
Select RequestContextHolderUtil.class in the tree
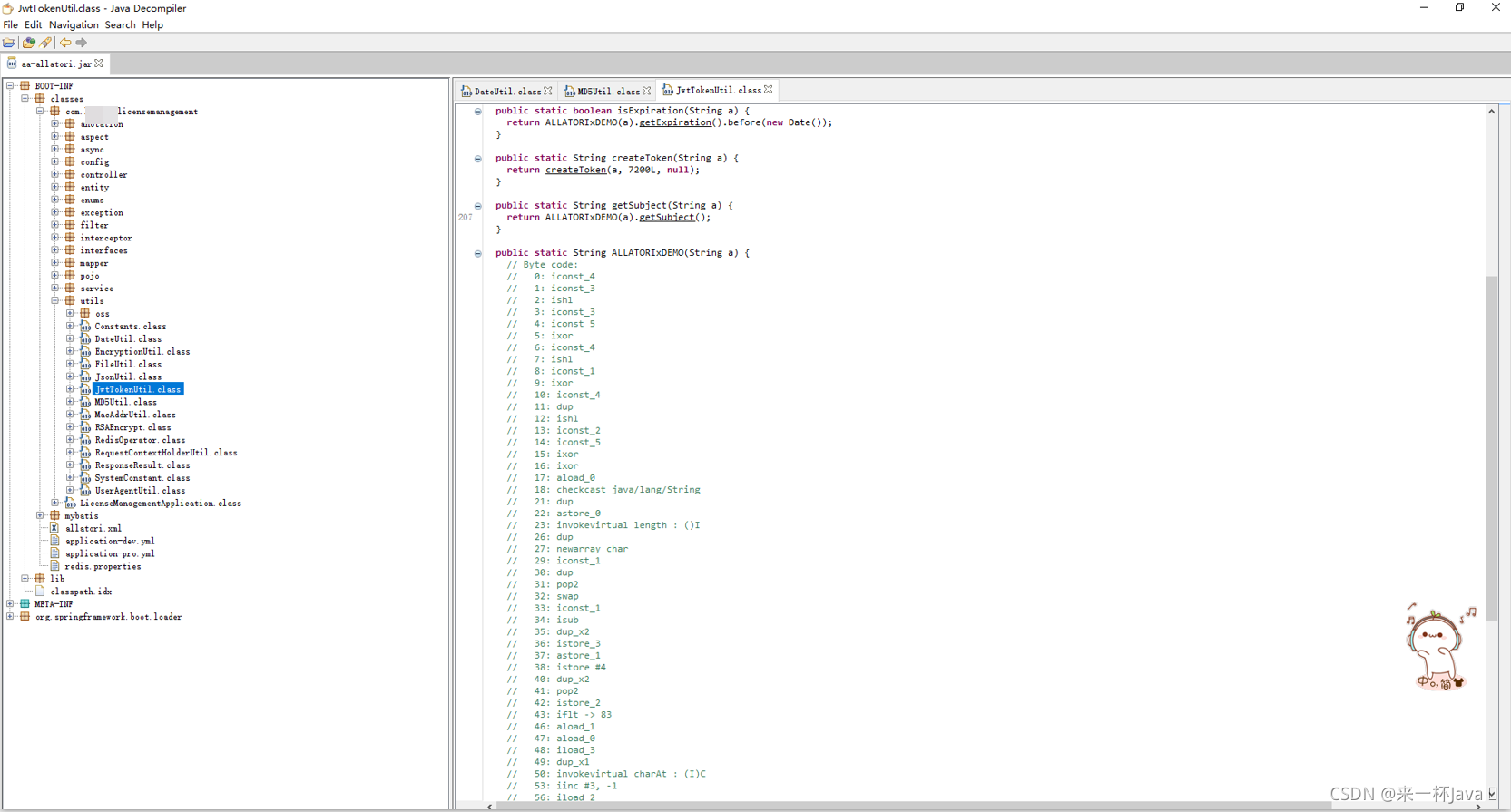point(166,452)
